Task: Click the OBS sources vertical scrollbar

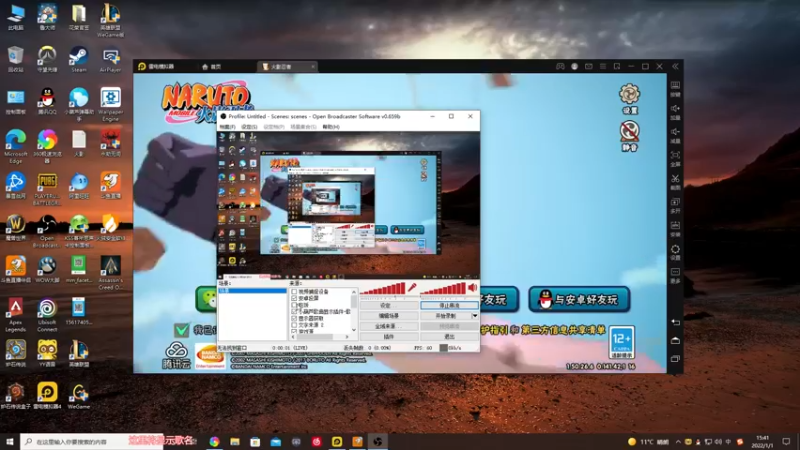Action: 354,310
